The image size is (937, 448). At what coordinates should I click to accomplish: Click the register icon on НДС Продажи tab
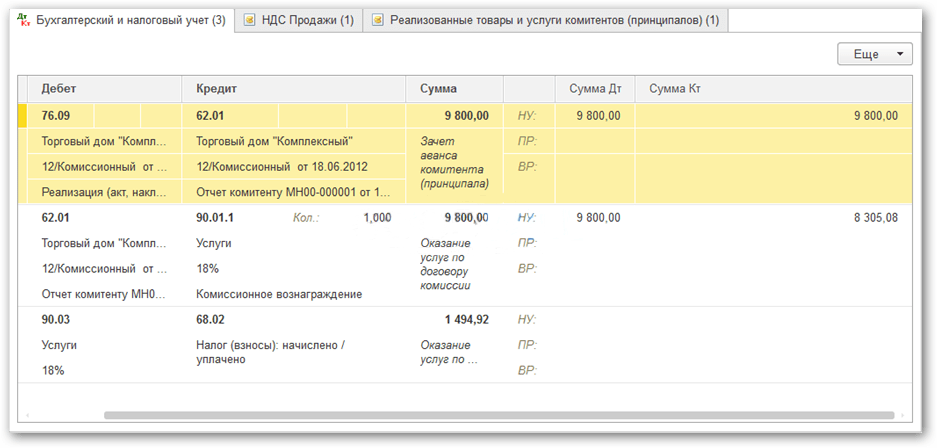pos(250,20)
